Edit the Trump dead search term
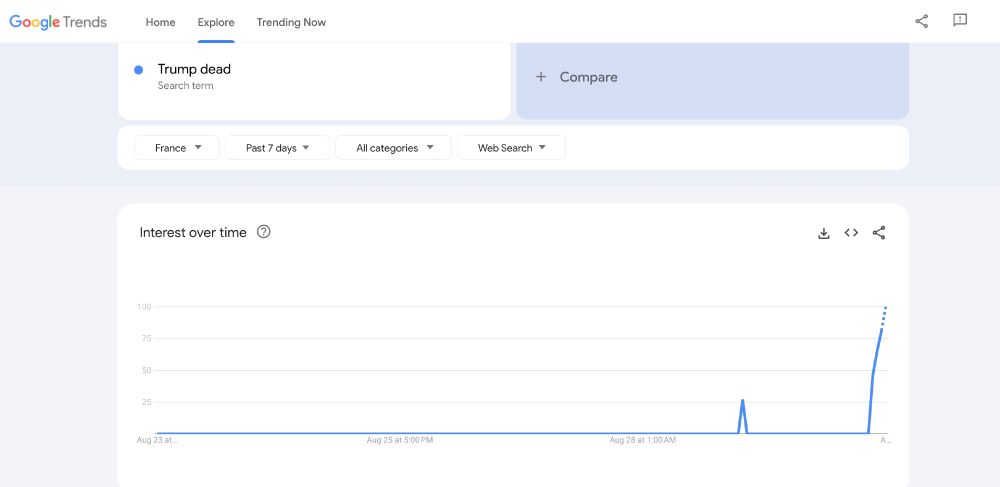Screen dimensions: 1000x487 point(194,69)
